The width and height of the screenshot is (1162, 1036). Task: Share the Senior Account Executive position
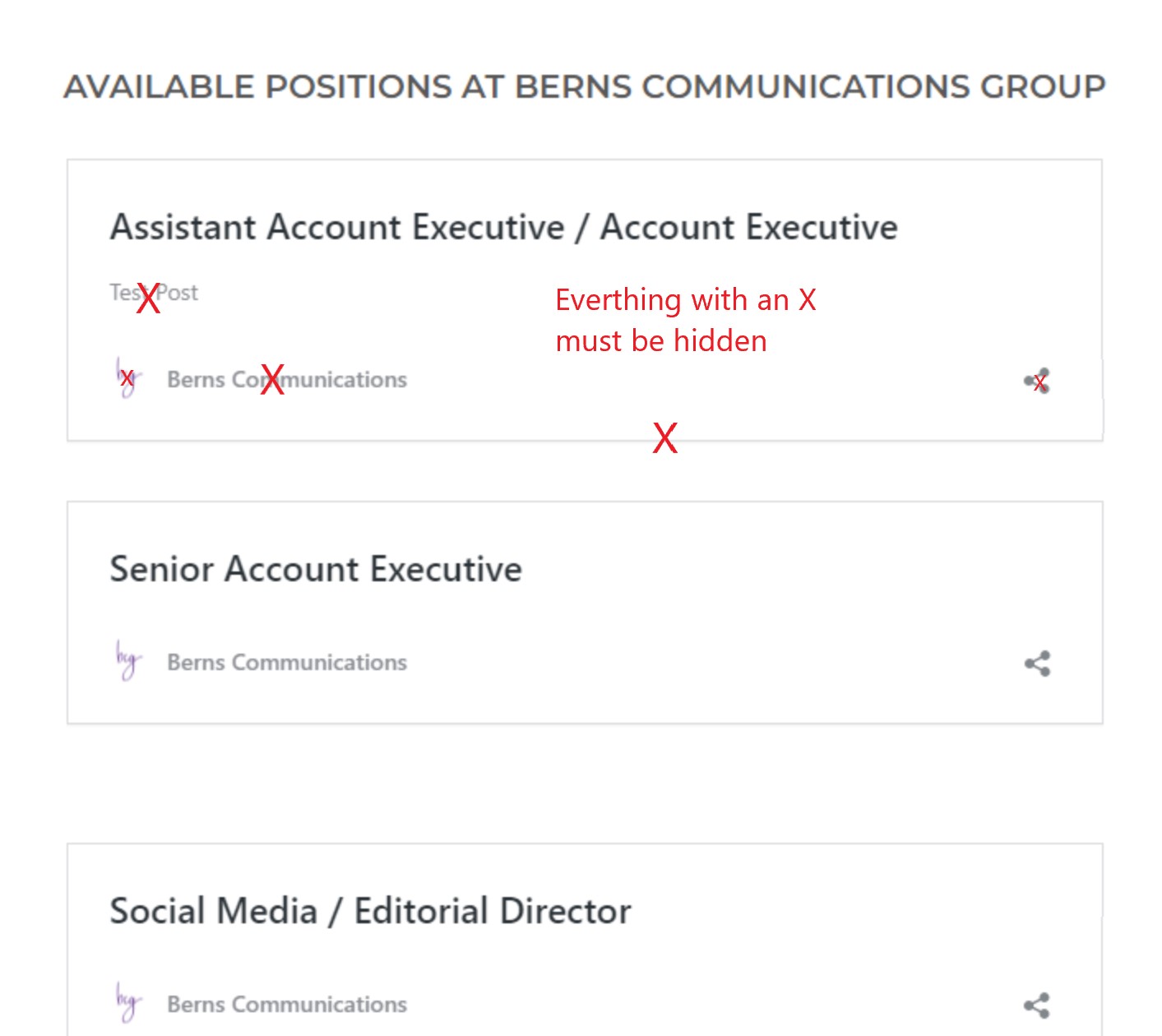click(x=1037, y=664)
